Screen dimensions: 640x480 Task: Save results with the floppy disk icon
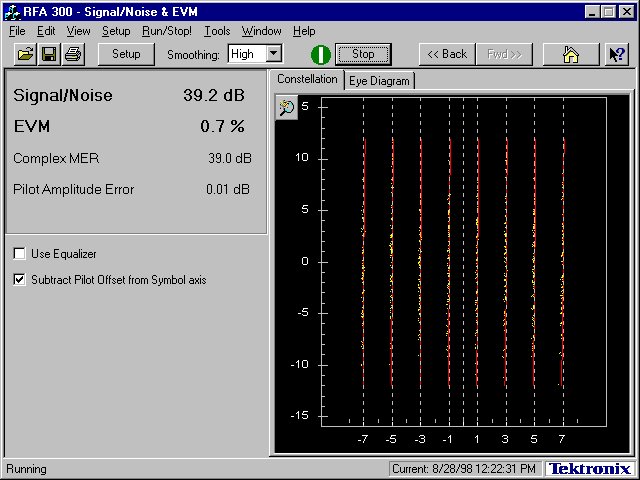coord(49,54)
